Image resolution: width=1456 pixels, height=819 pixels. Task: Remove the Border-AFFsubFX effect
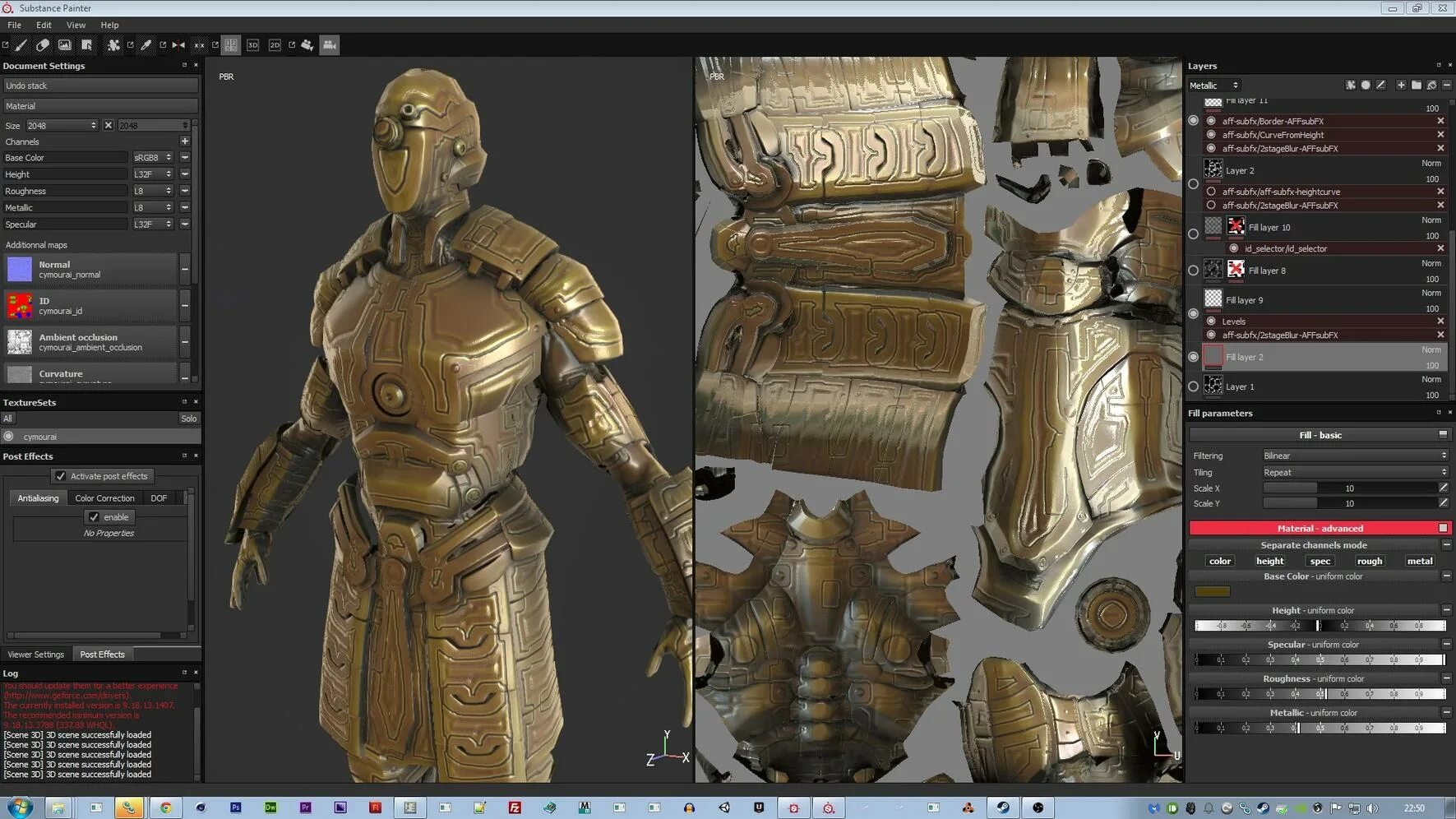click(1440, 121)
